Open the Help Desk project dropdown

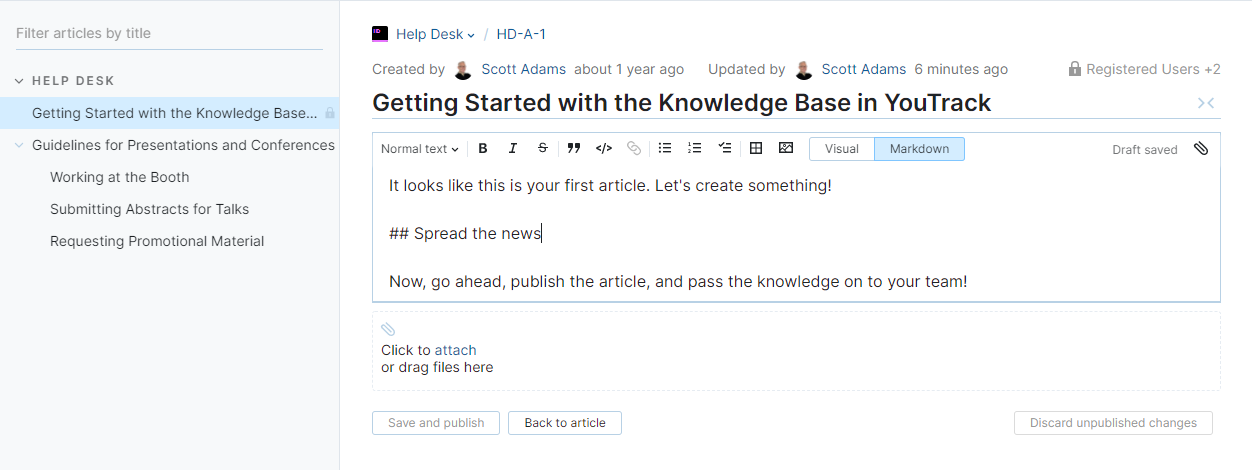coord(436,34)
